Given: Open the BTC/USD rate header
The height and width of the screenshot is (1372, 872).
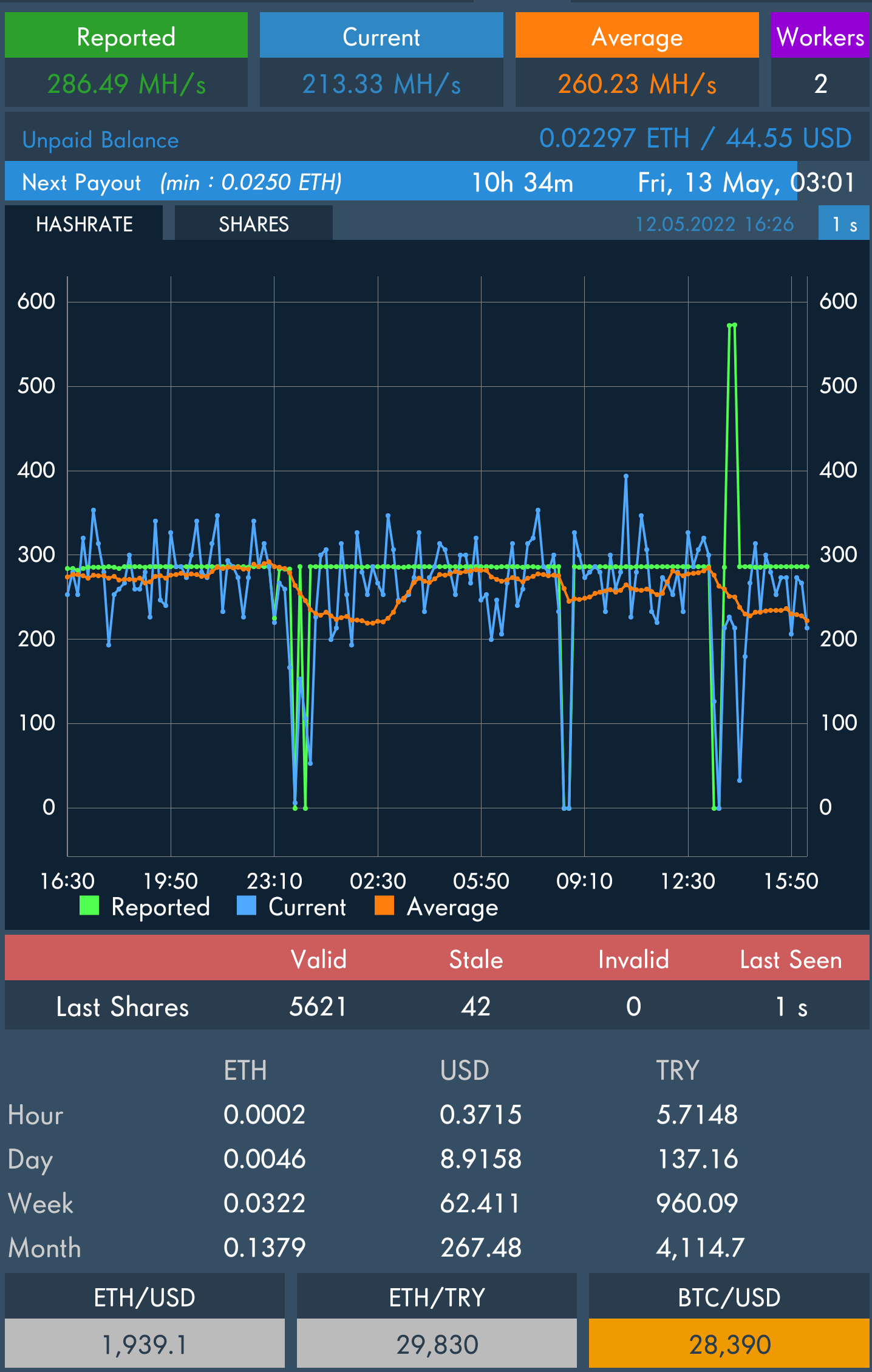Looking at the screenshot, I should point(729,1297).
